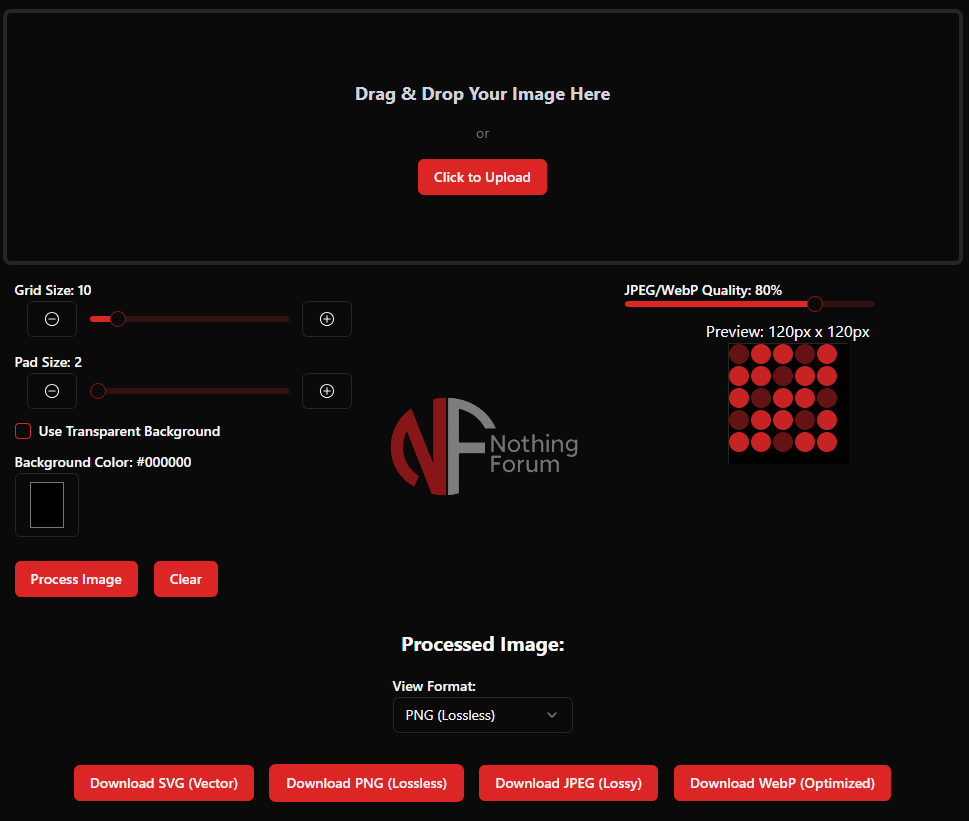
Task: Enable Use Transparent Background checkbox
Action: click(23, 431)
